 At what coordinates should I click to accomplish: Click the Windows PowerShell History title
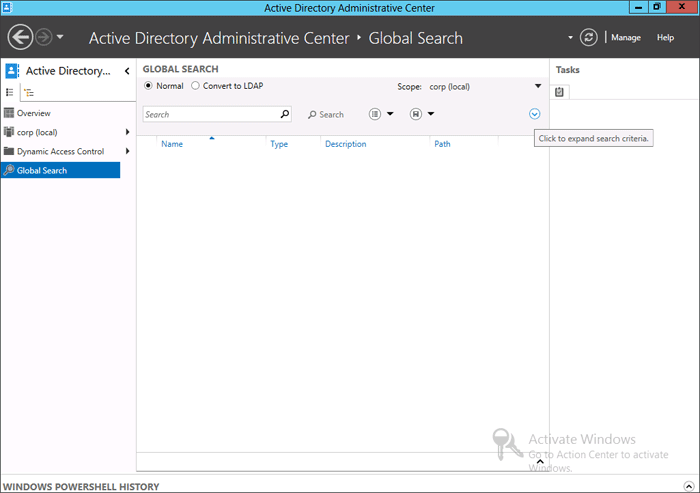click(81, 486)
